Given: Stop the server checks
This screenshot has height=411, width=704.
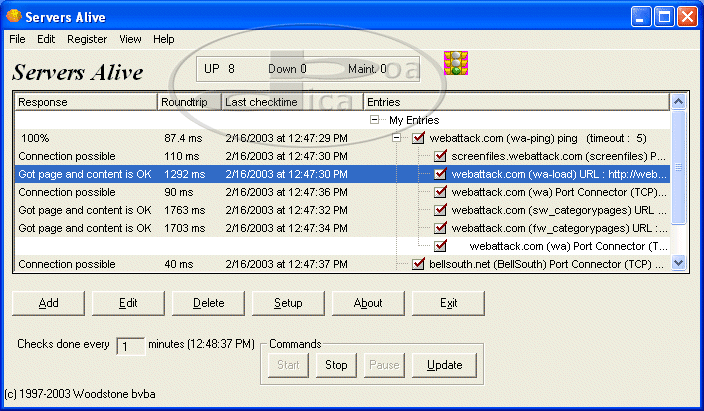Looking at the screenshot, I should click(336, 365).
